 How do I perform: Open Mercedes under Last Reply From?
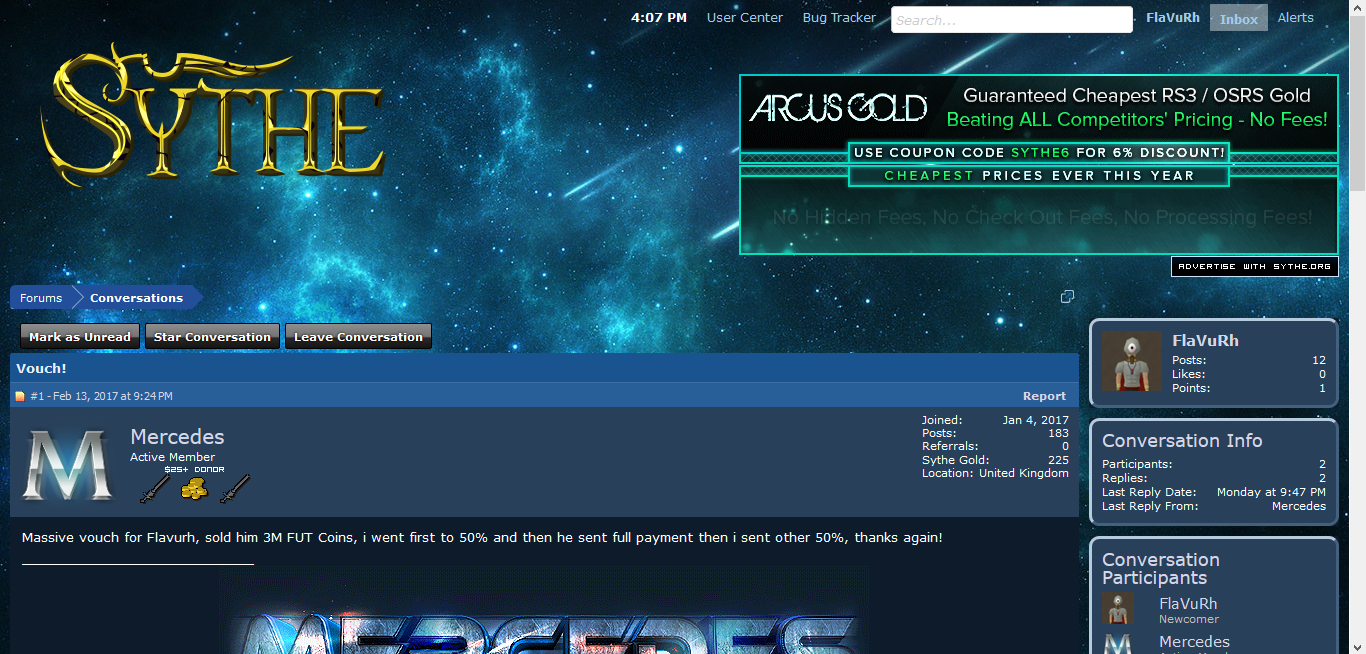point(1299,506)
